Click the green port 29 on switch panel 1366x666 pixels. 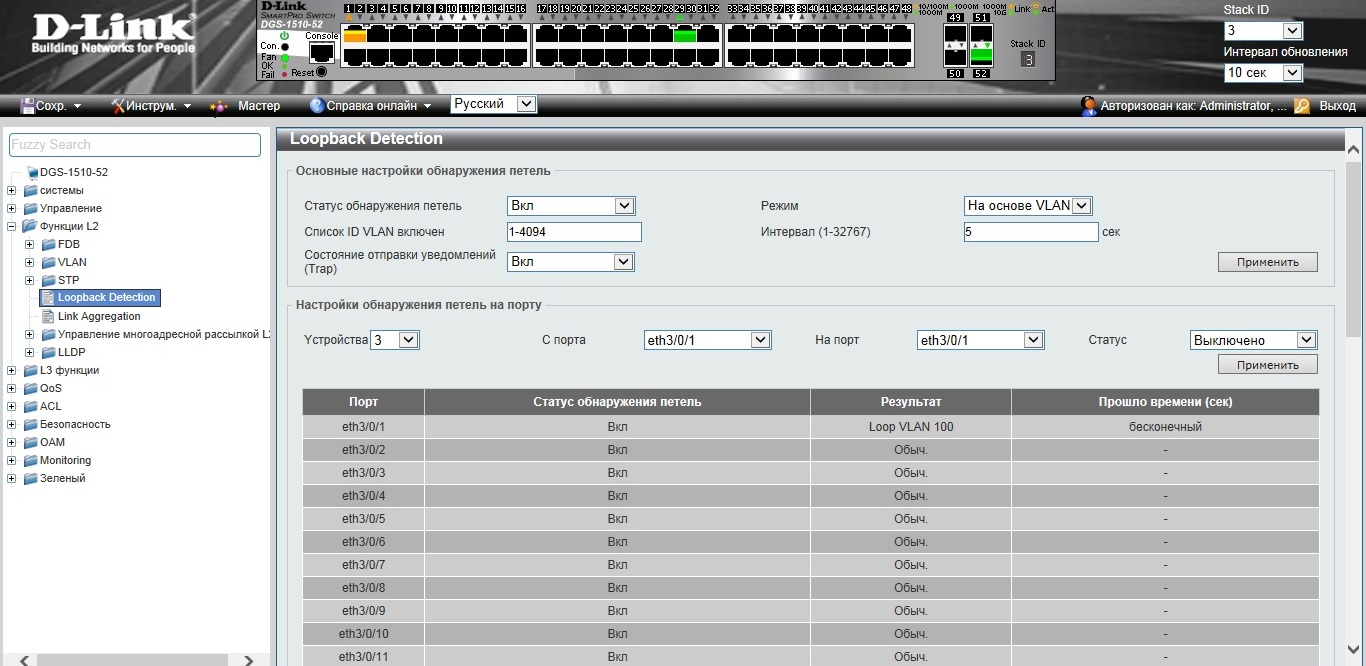click(684, 36)
